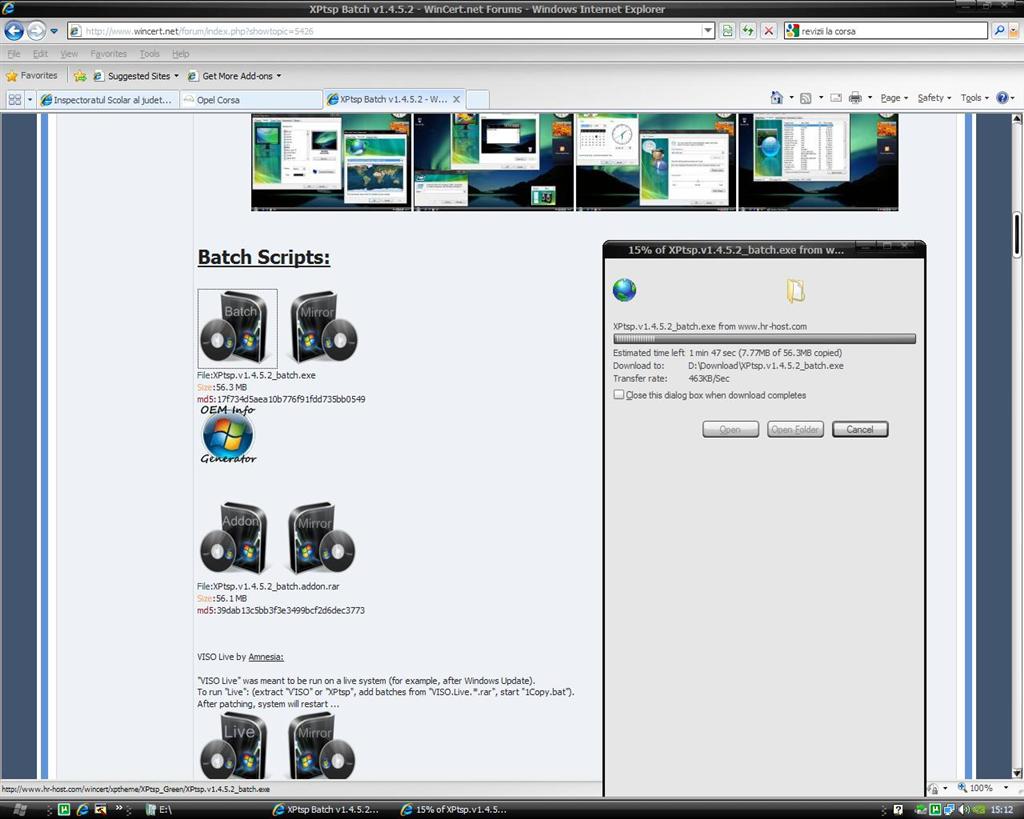This screenshot has height=819, width=1024.
Task: Click the New Tab button
Action: pyautogui.click(x=478, y=99)
